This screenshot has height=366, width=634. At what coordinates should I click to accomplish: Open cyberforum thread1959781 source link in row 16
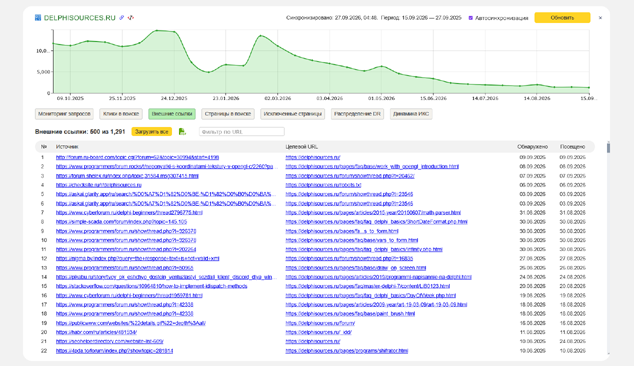point(129,295)
